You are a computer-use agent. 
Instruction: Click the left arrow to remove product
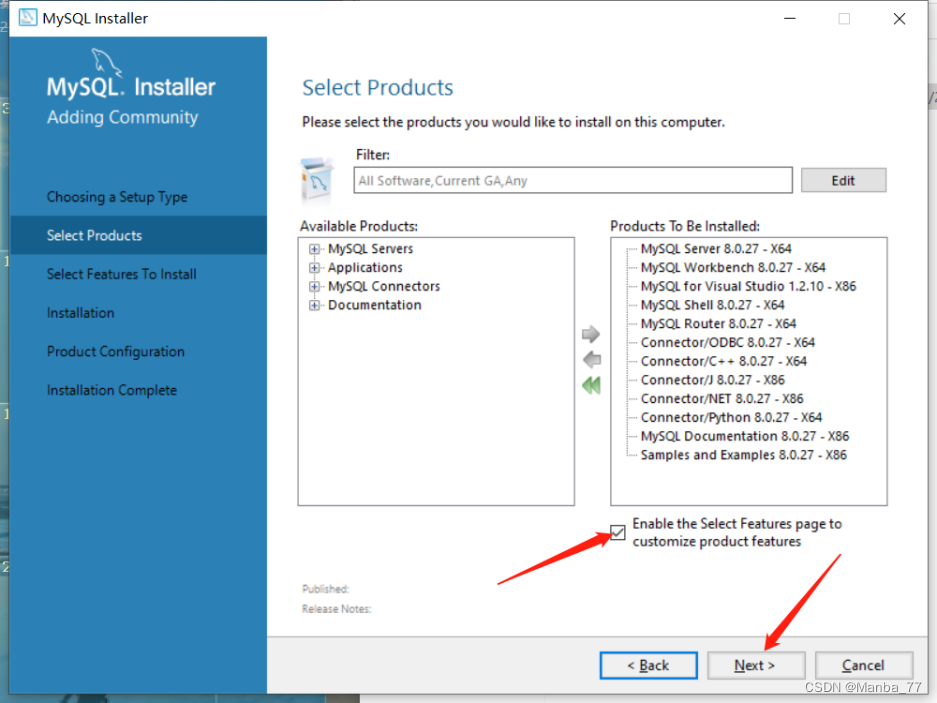click(x=592, y=359)
